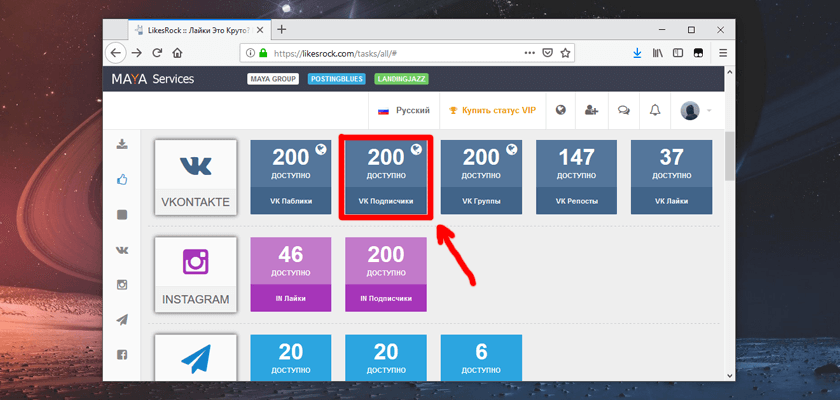Click the Facebook icon in left sidebar
Screen dimensions: 840x400
tap(122, 354)
